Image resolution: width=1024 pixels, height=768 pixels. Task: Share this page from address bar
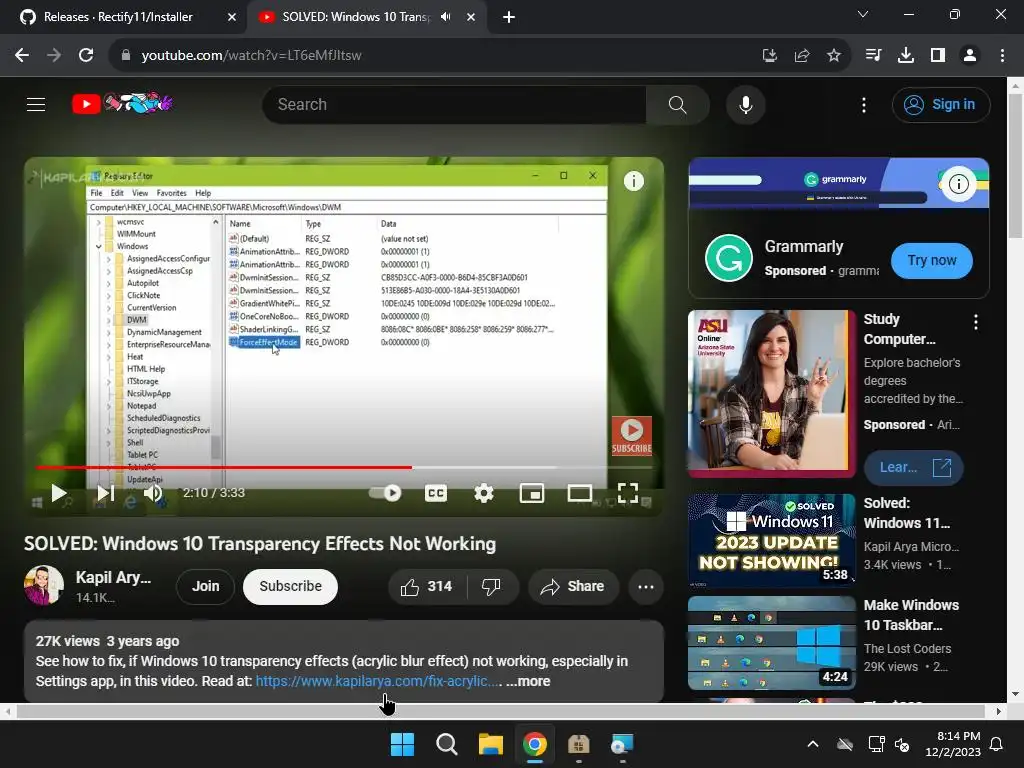tap(801, 56)
